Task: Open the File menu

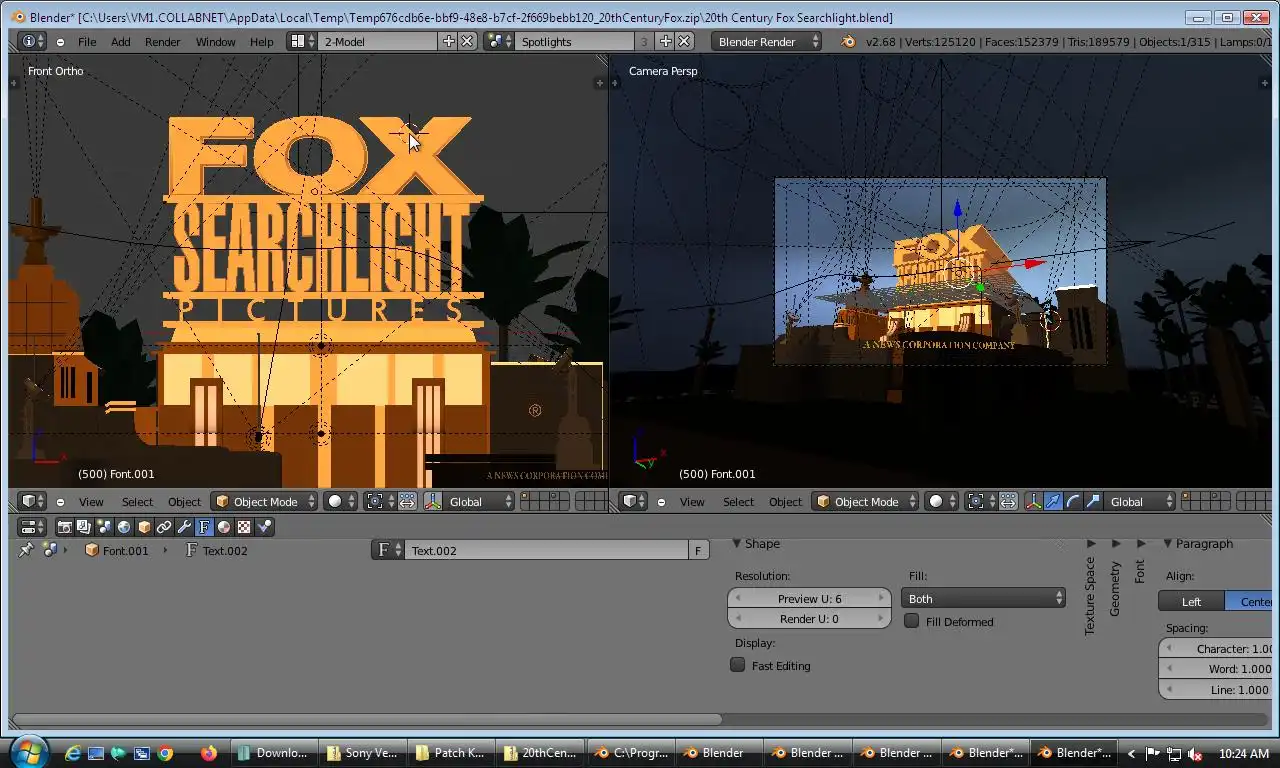Action: click(87, 42)
